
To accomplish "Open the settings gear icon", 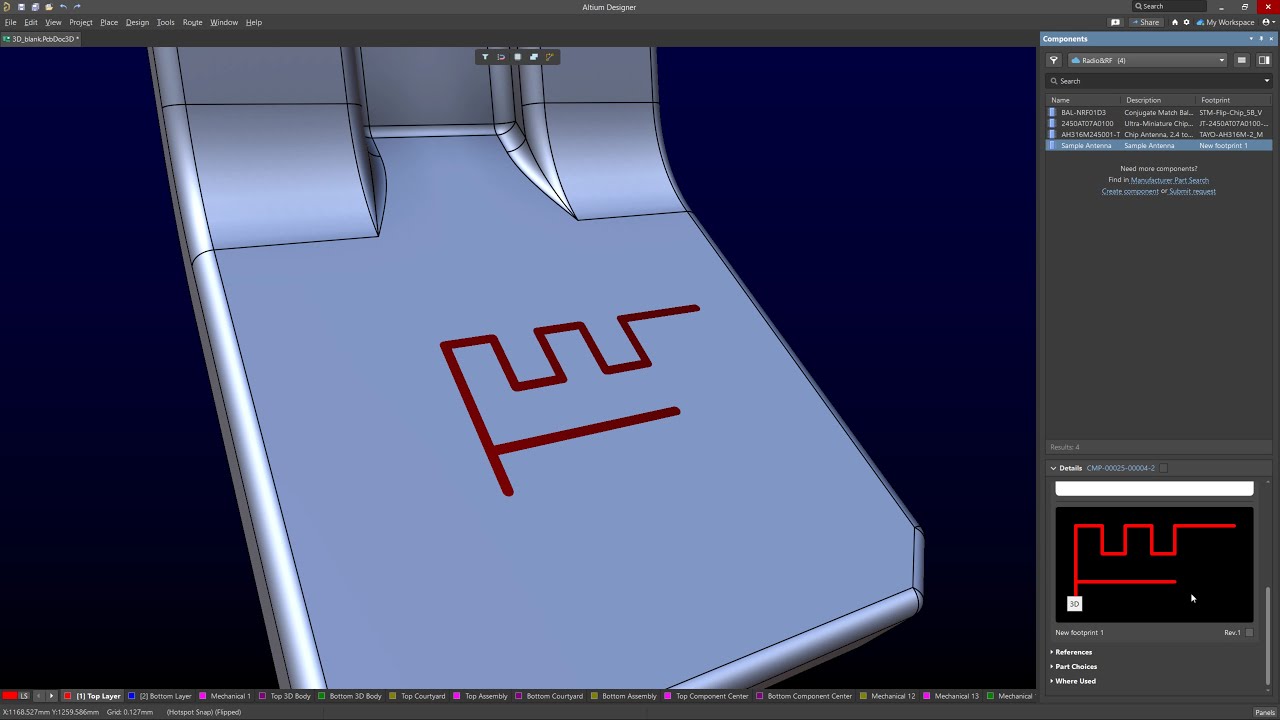I will [x=1187, y=22].
